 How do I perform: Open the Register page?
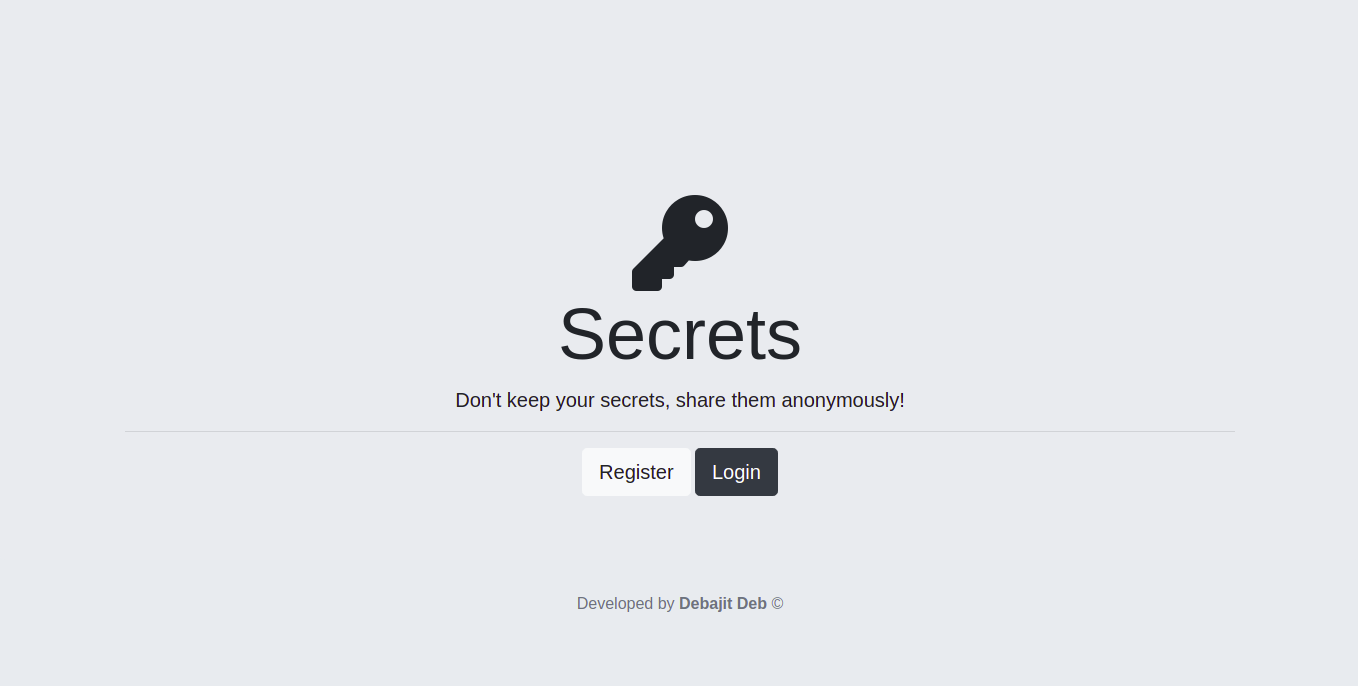tap(636, 472)
